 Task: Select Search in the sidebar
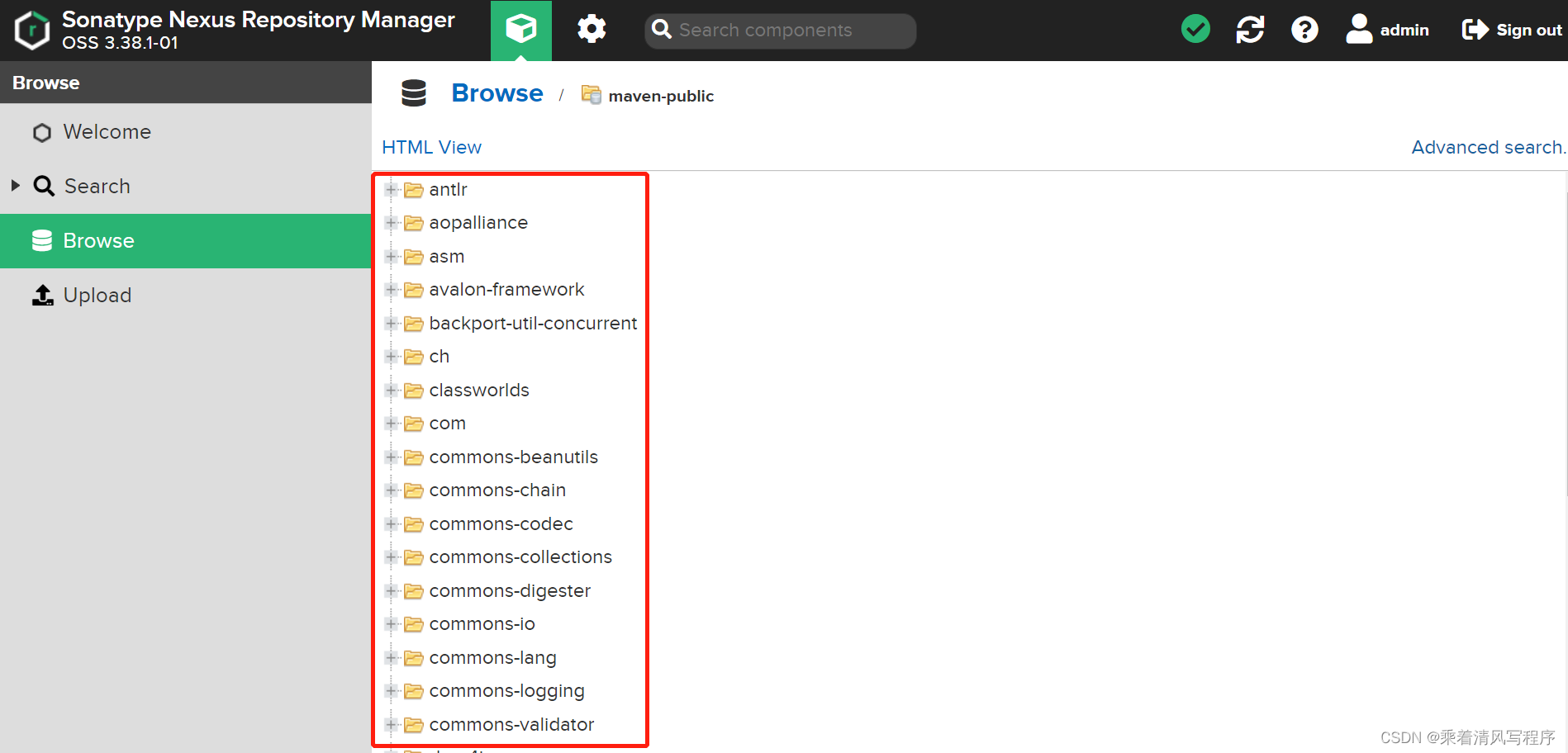tap(186, 187)
